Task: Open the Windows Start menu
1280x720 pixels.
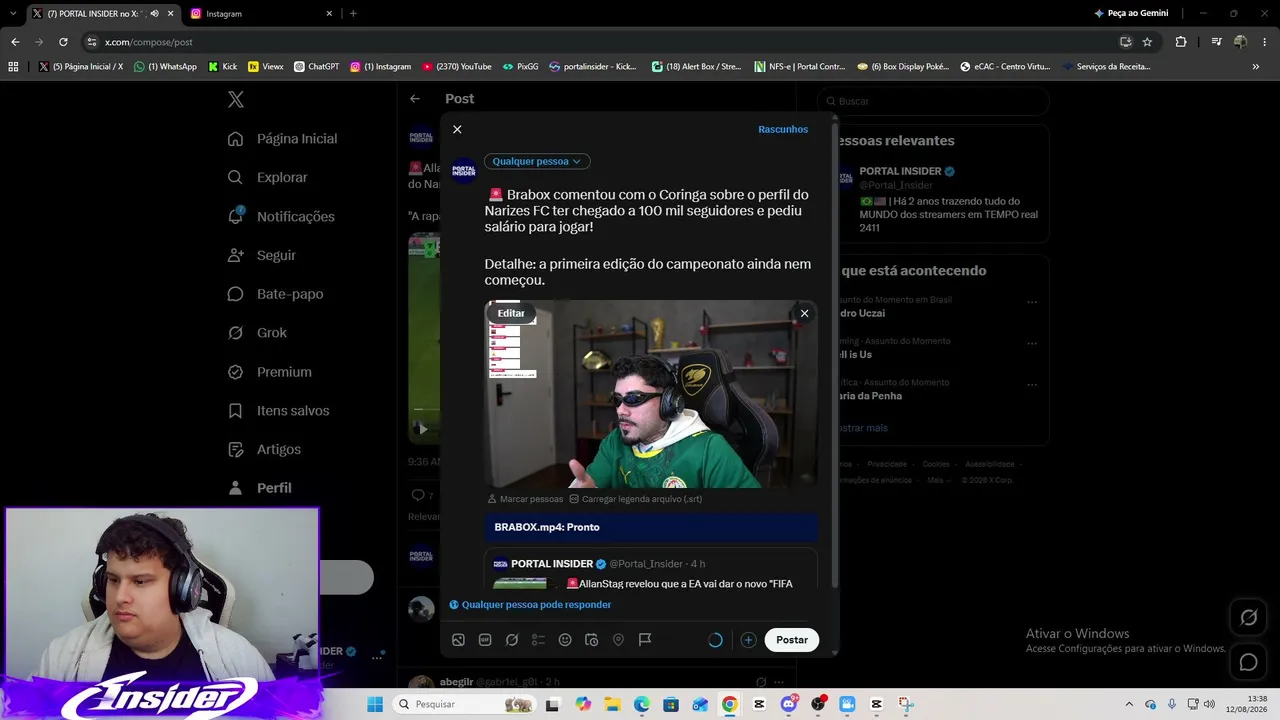Action: pyautogui.click(x=375, y=704)
